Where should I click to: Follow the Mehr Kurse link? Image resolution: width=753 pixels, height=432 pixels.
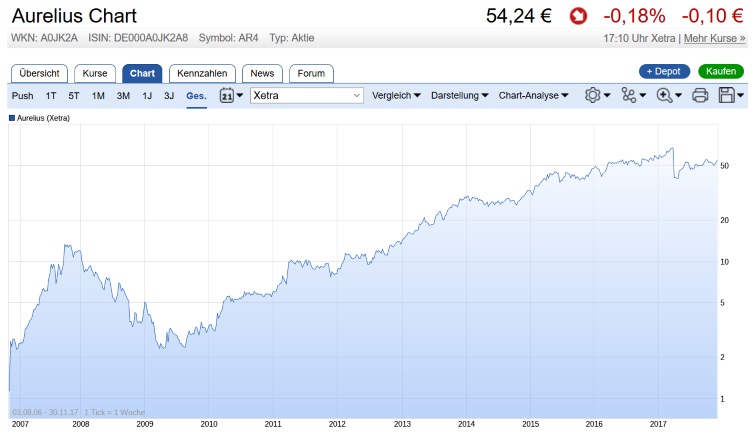[x=715, y=38]
